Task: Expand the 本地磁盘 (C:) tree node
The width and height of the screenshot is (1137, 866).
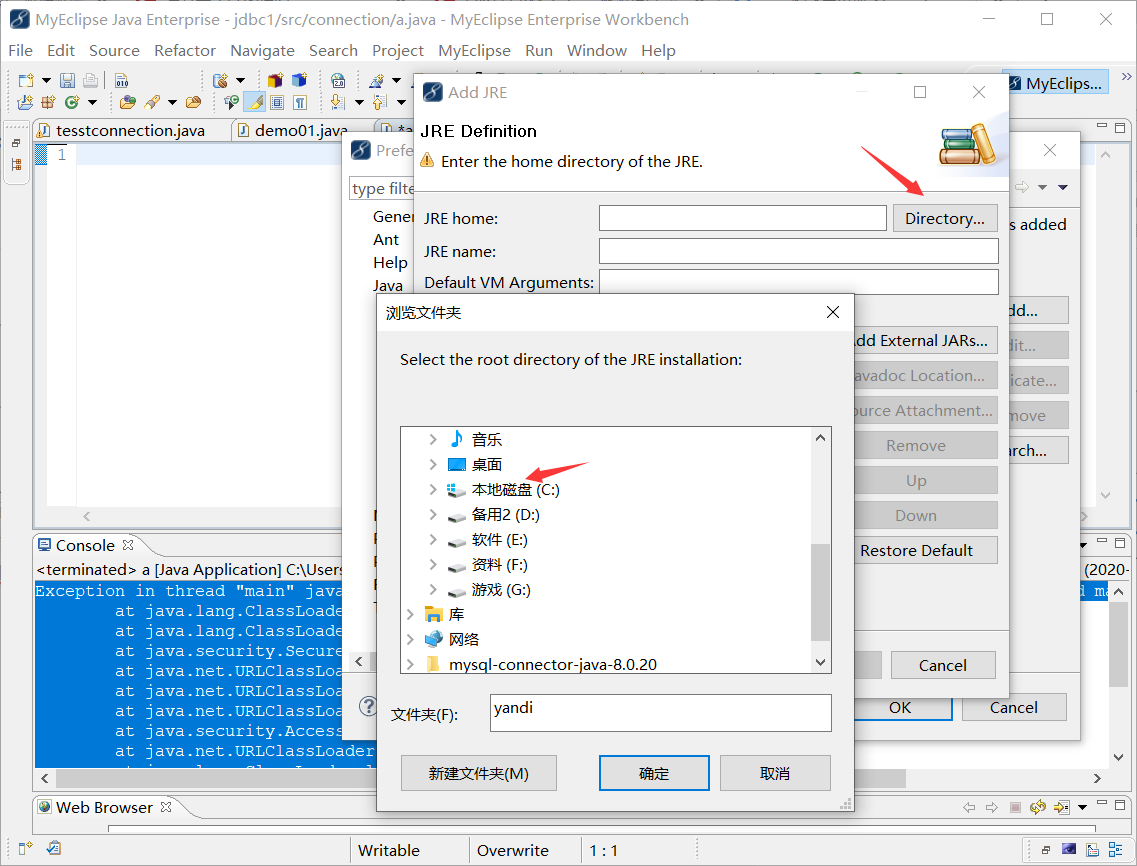Action: point(432,490)
